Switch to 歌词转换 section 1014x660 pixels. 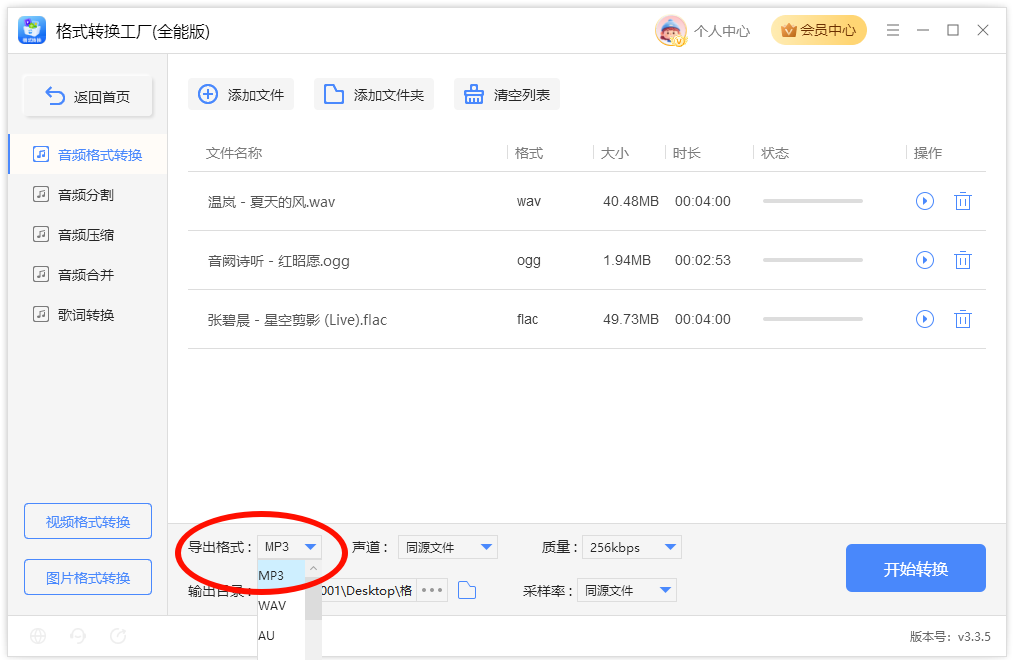(87, 315)
